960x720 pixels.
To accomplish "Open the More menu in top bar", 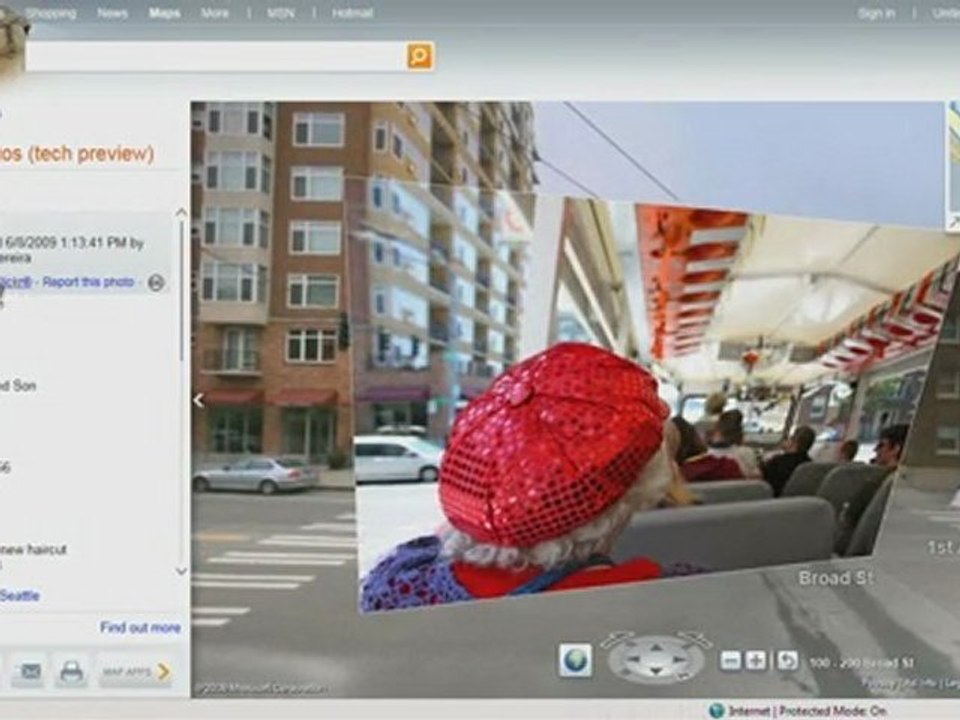I will point(214,13).
